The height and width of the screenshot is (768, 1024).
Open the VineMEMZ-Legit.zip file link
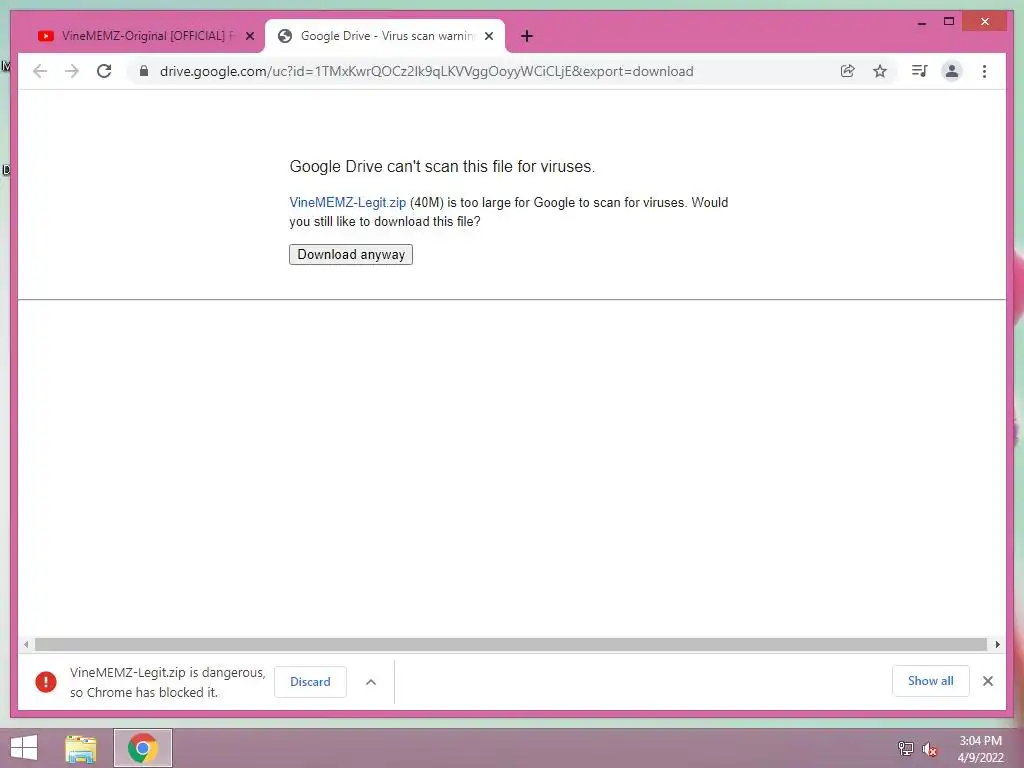point(347,202)
